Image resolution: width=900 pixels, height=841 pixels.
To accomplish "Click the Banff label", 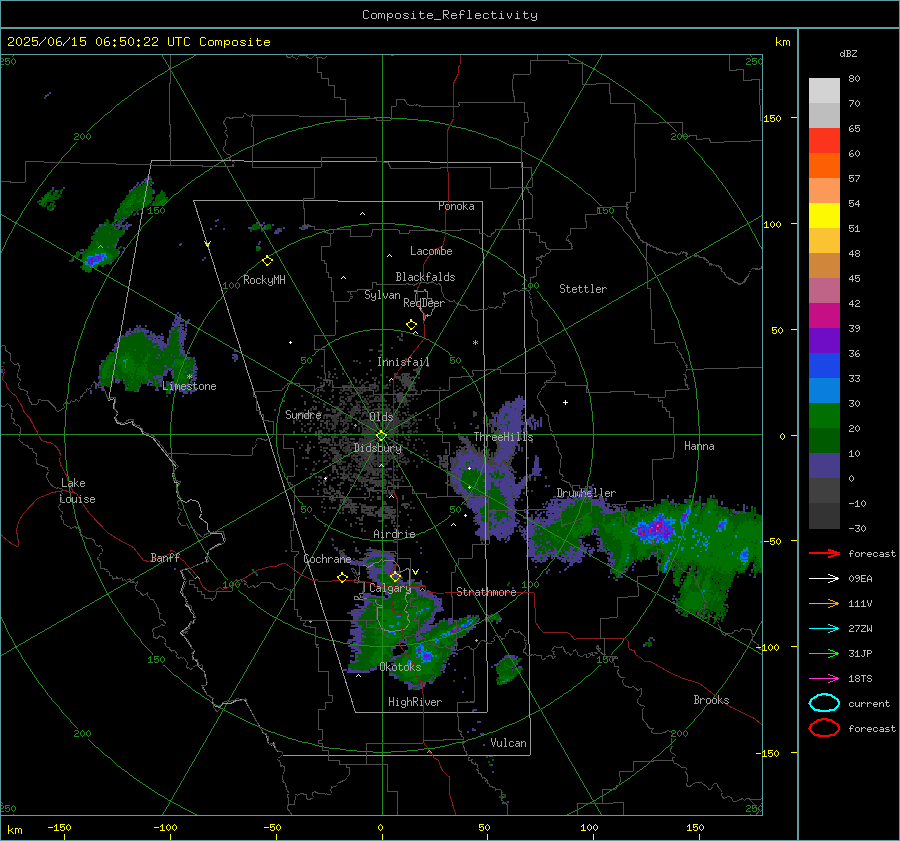I will (165, 557).
